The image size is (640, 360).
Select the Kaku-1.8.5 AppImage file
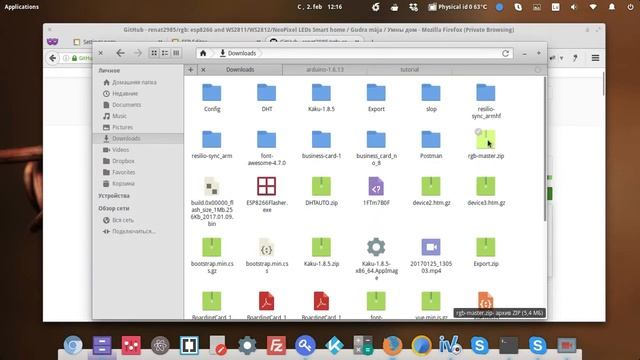376,247
